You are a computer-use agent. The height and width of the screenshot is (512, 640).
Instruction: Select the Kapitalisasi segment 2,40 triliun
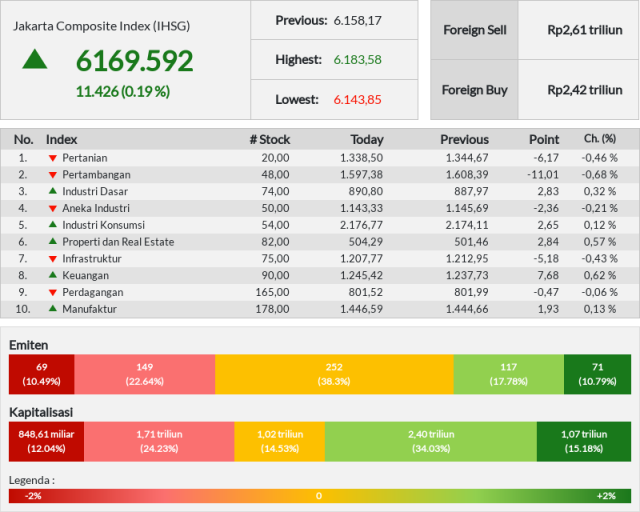(431, 442)
